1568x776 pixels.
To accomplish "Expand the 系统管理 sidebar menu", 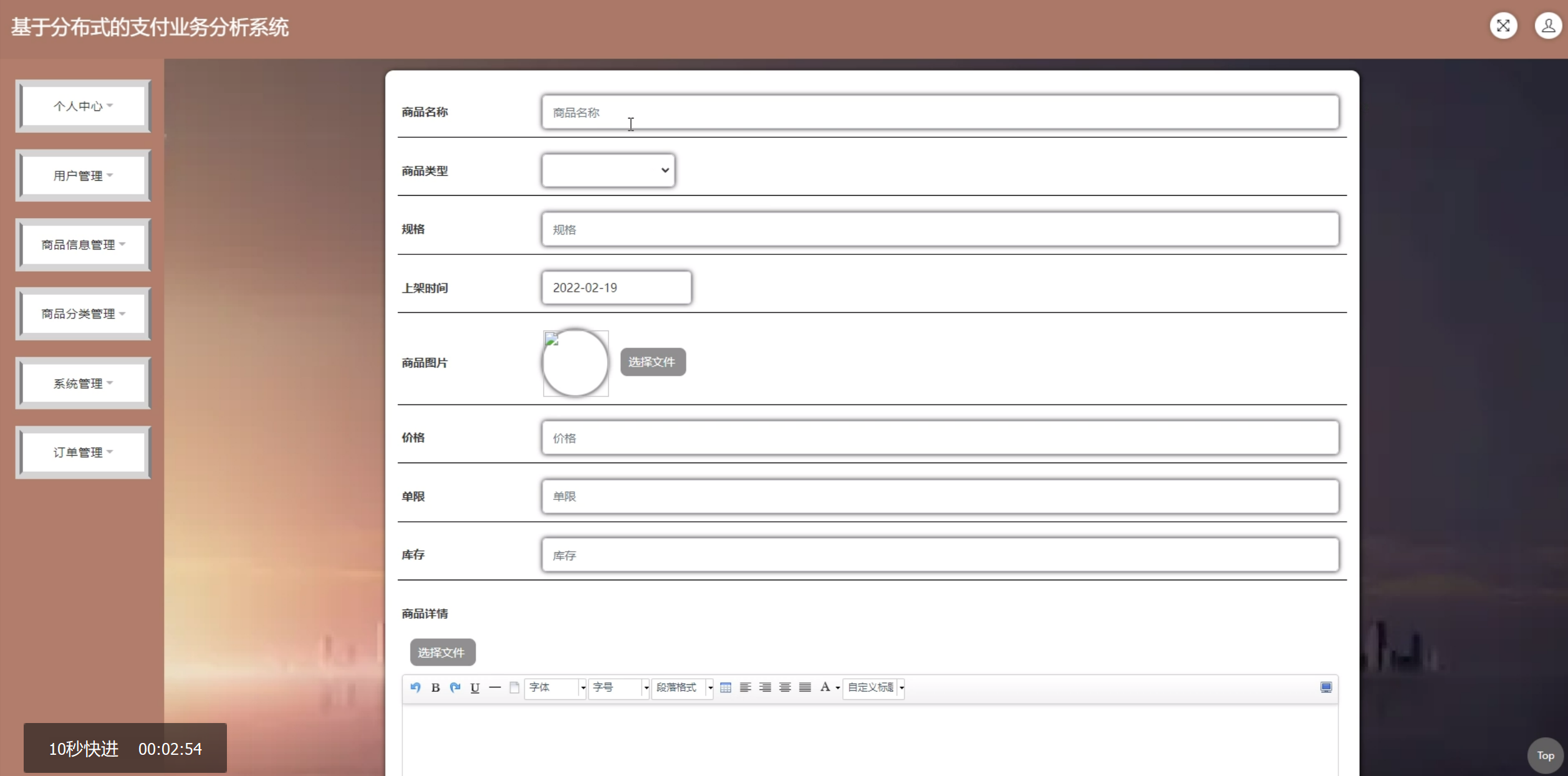I will pyautogui.click(x=83, y=383).
